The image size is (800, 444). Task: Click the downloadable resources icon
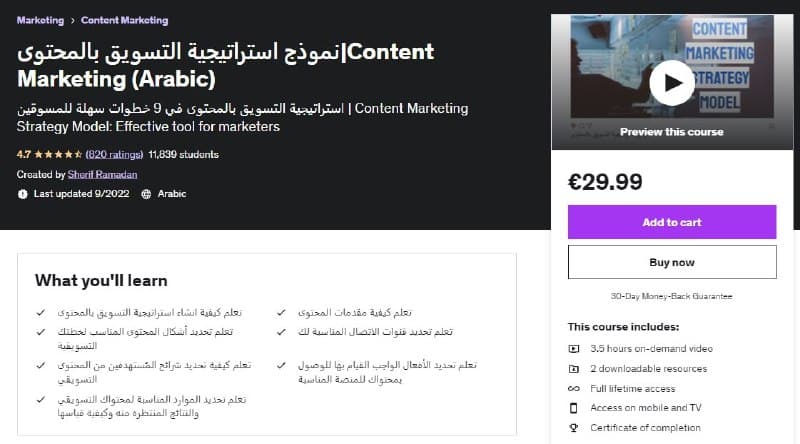pos(574,368)
